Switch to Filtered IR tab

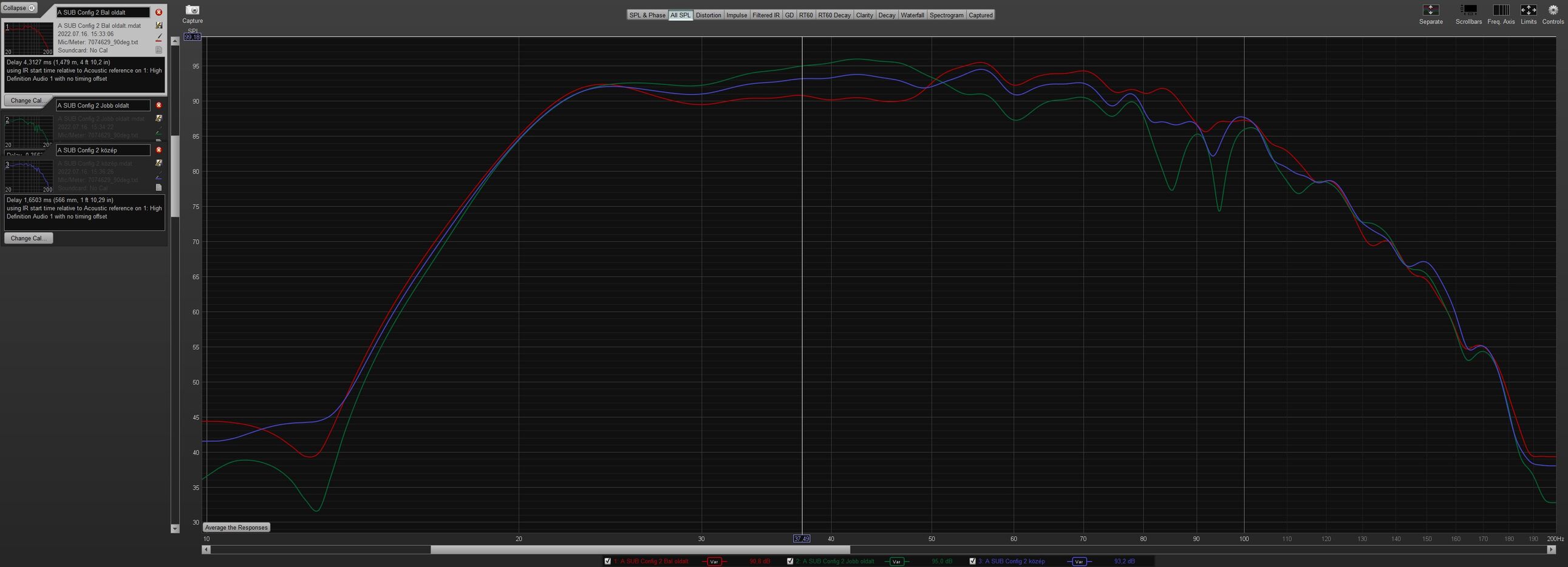click(766, 15)
